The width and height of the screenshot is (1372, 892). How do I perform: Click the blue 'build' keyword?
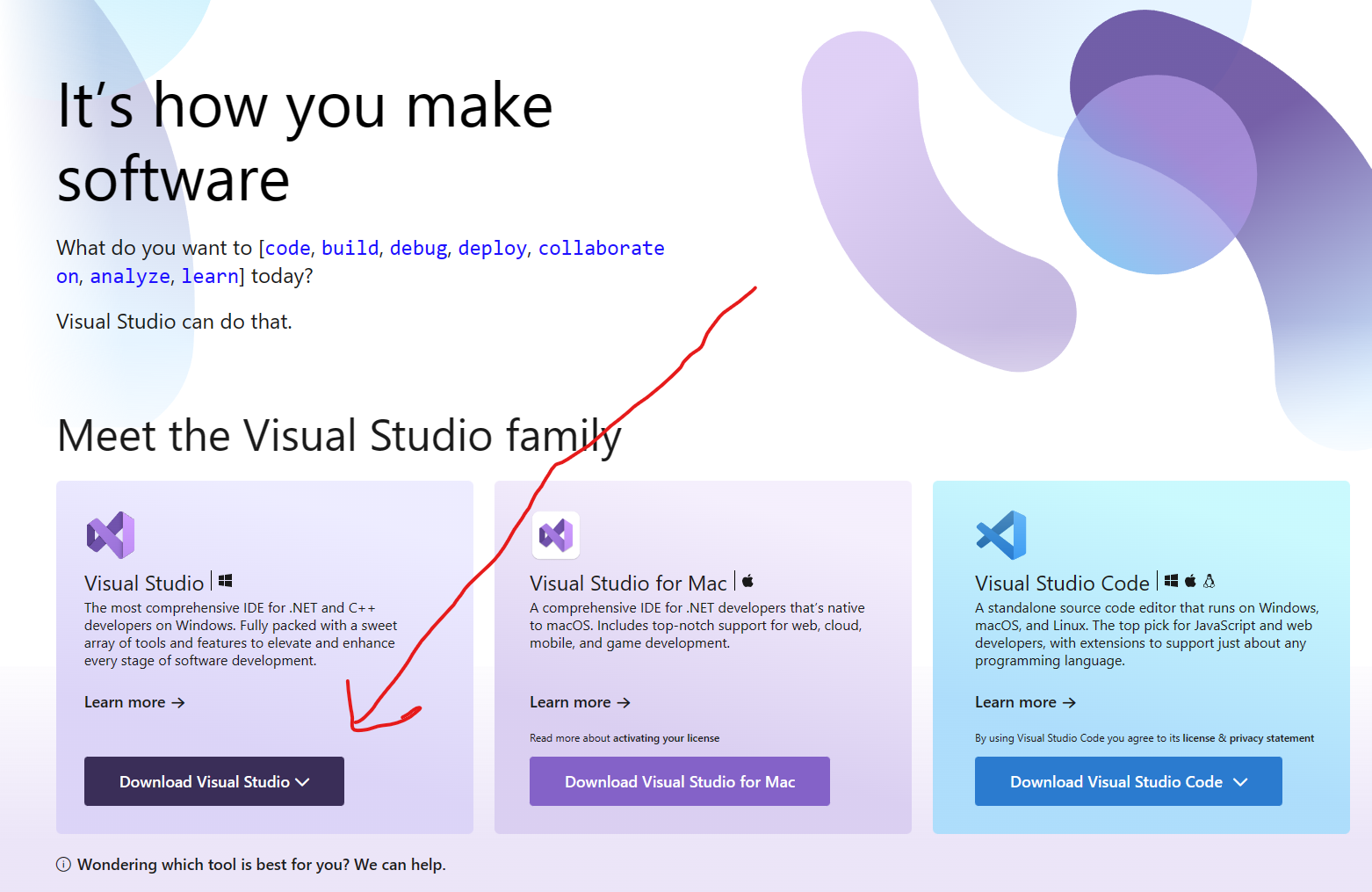(350, 248)
